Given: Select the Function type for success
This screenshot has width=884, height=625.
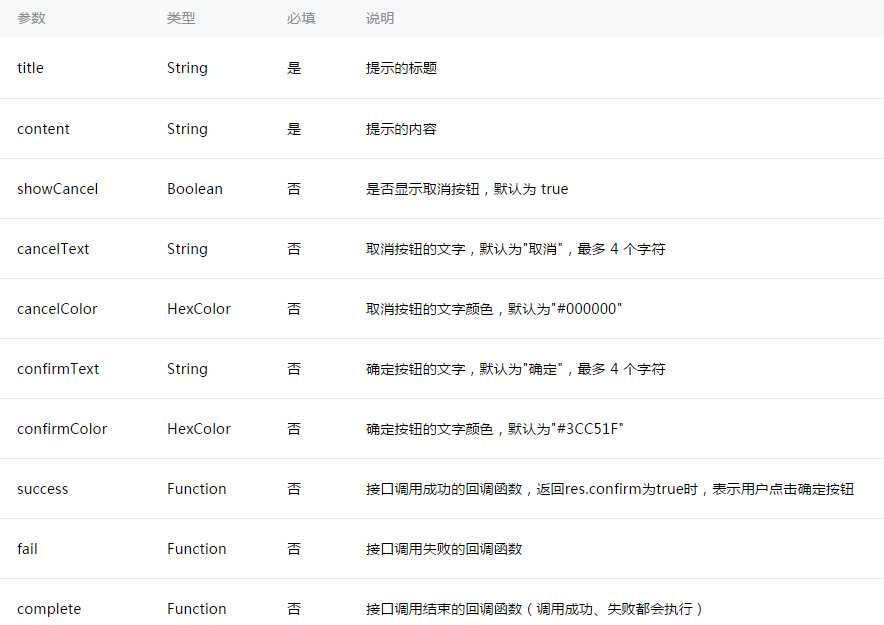Looking at the screenshot, I should pos(197,488).
